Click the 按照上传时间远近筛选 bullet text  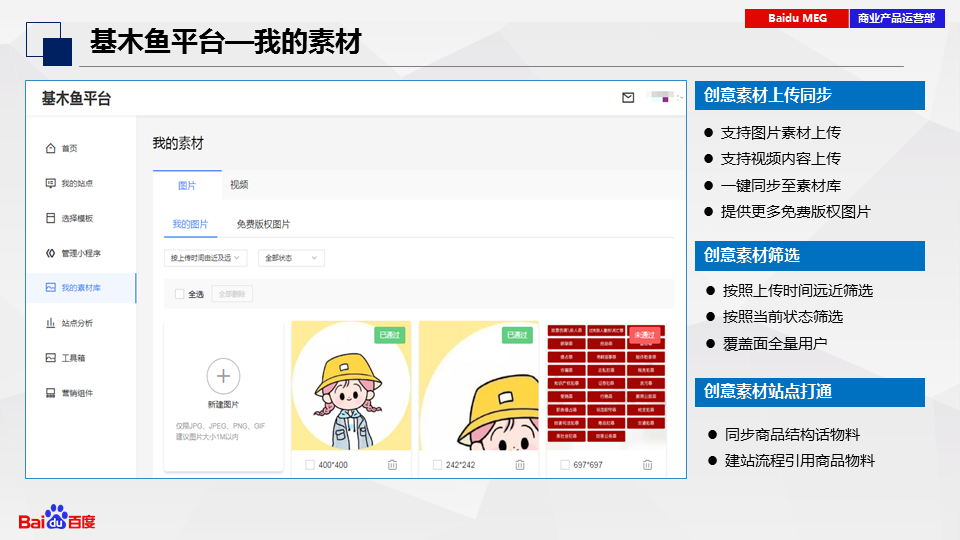point(798,290)
